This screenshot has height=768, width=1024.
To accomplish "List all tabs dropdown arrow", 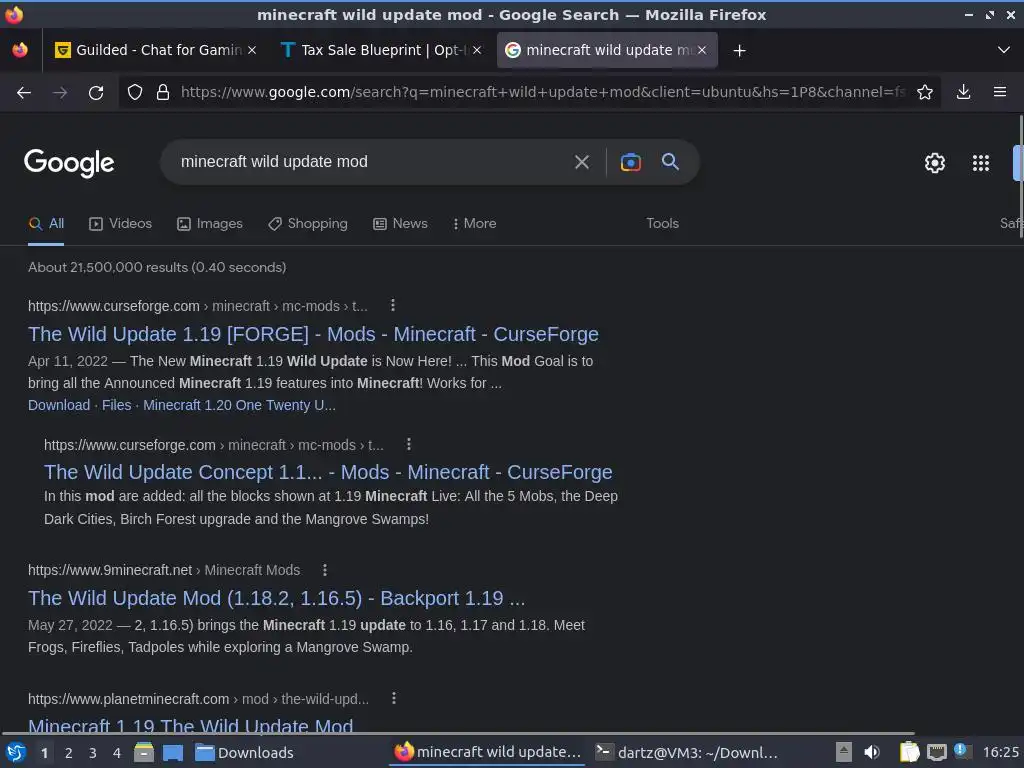I will [1004, 50].
